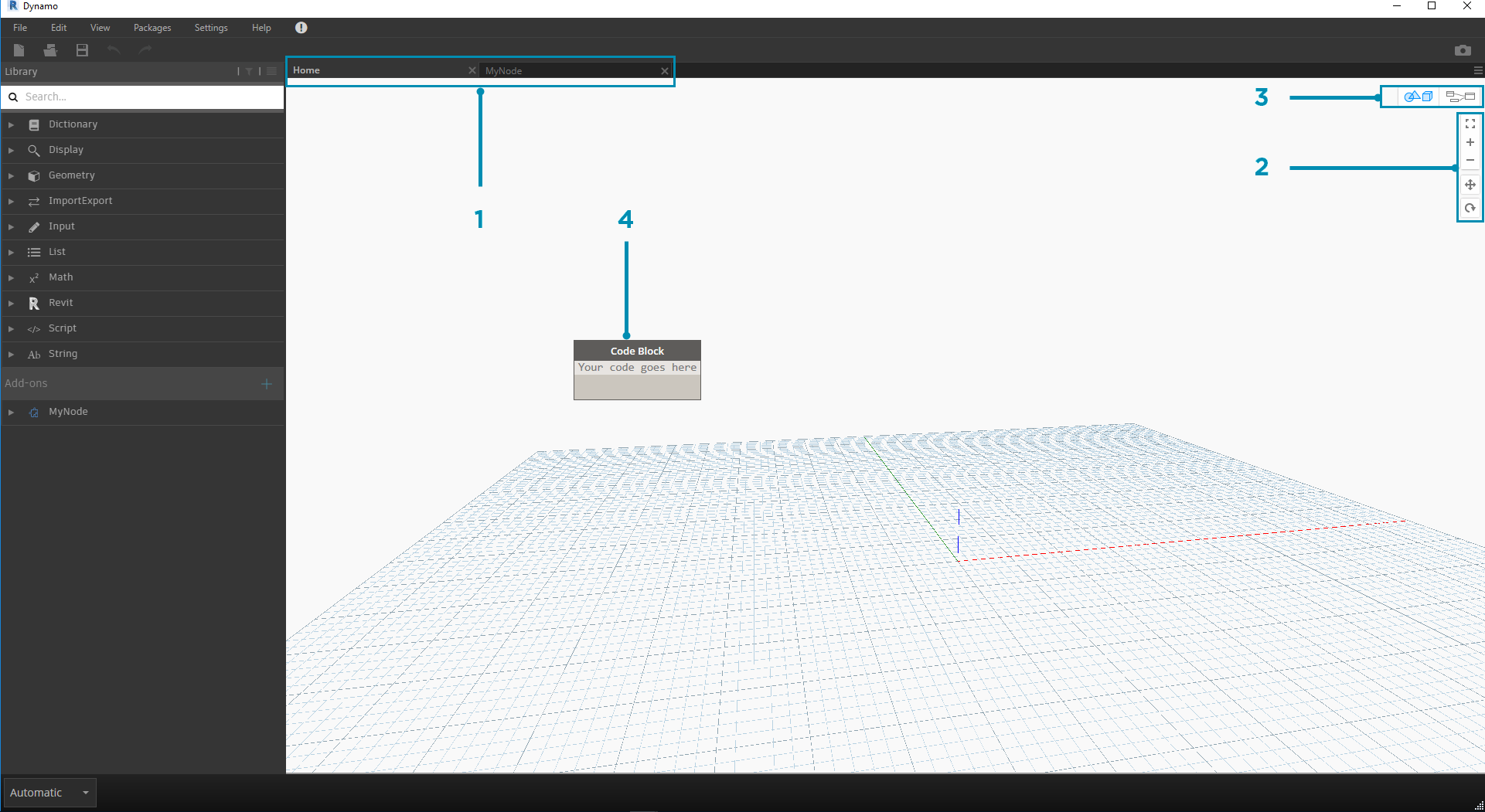
Task: Click the Save workspace icon
Action: [x=81, y=49]
